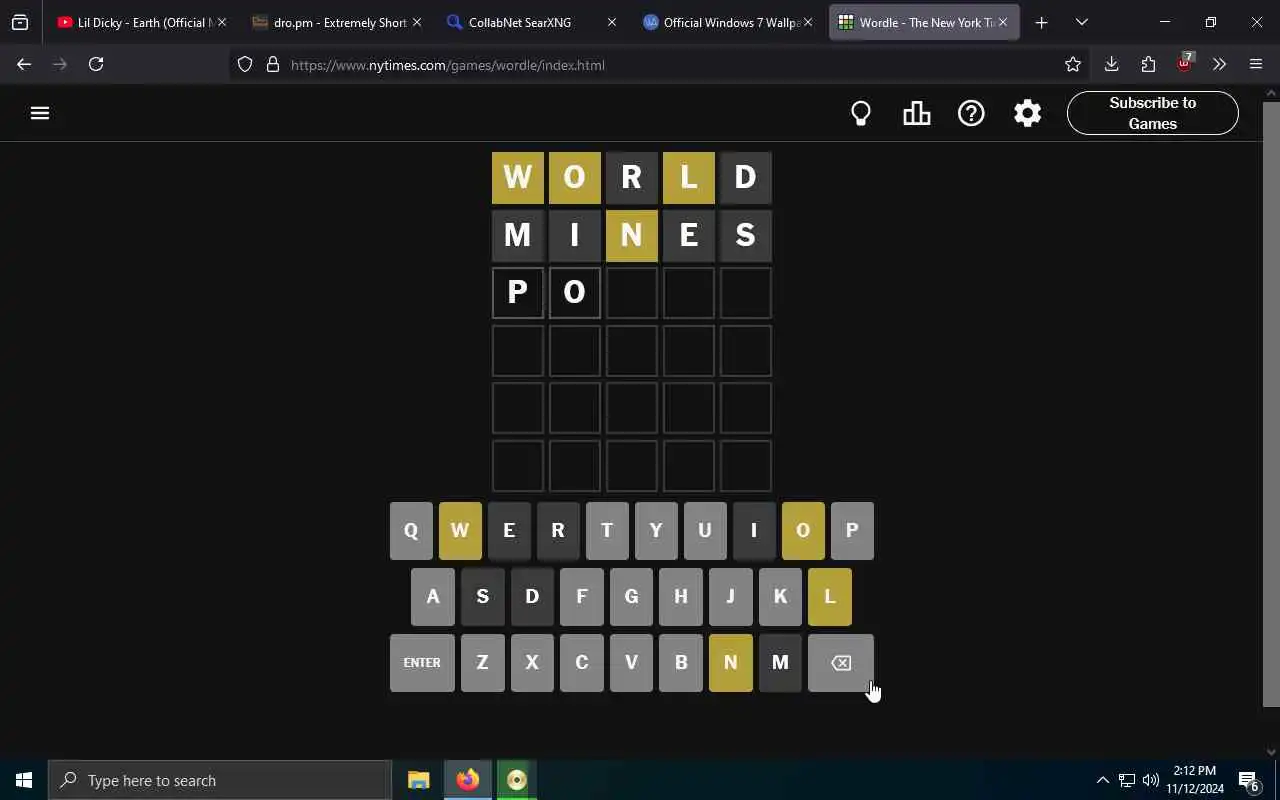1280x800 pixels.
Task: Open a new browser tab
Action: tap(1041, 22)
